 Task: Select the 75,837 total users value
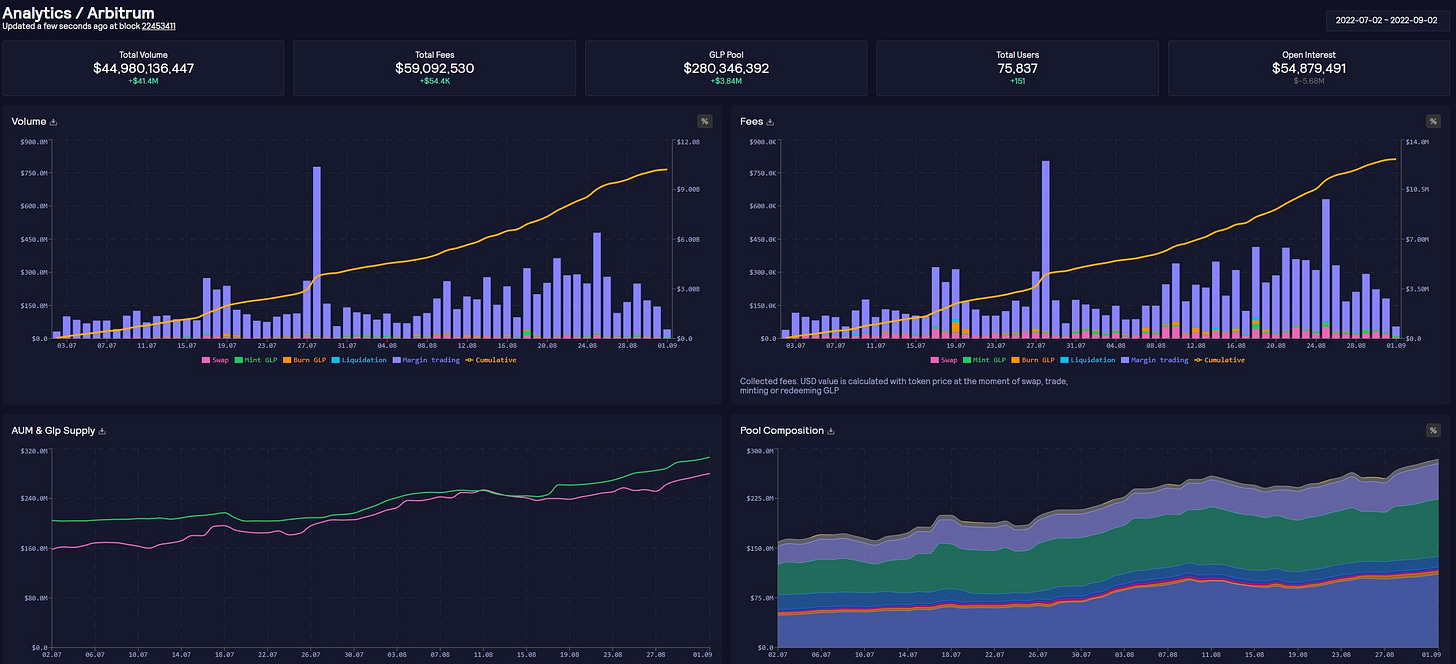(1017, 68)
